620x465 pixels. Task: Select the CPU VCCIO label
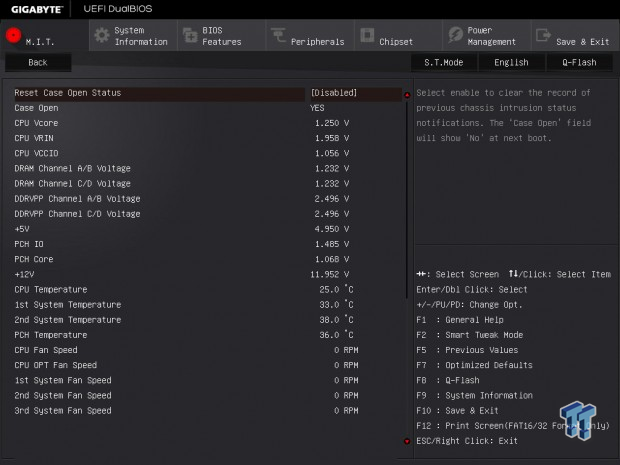36,153
